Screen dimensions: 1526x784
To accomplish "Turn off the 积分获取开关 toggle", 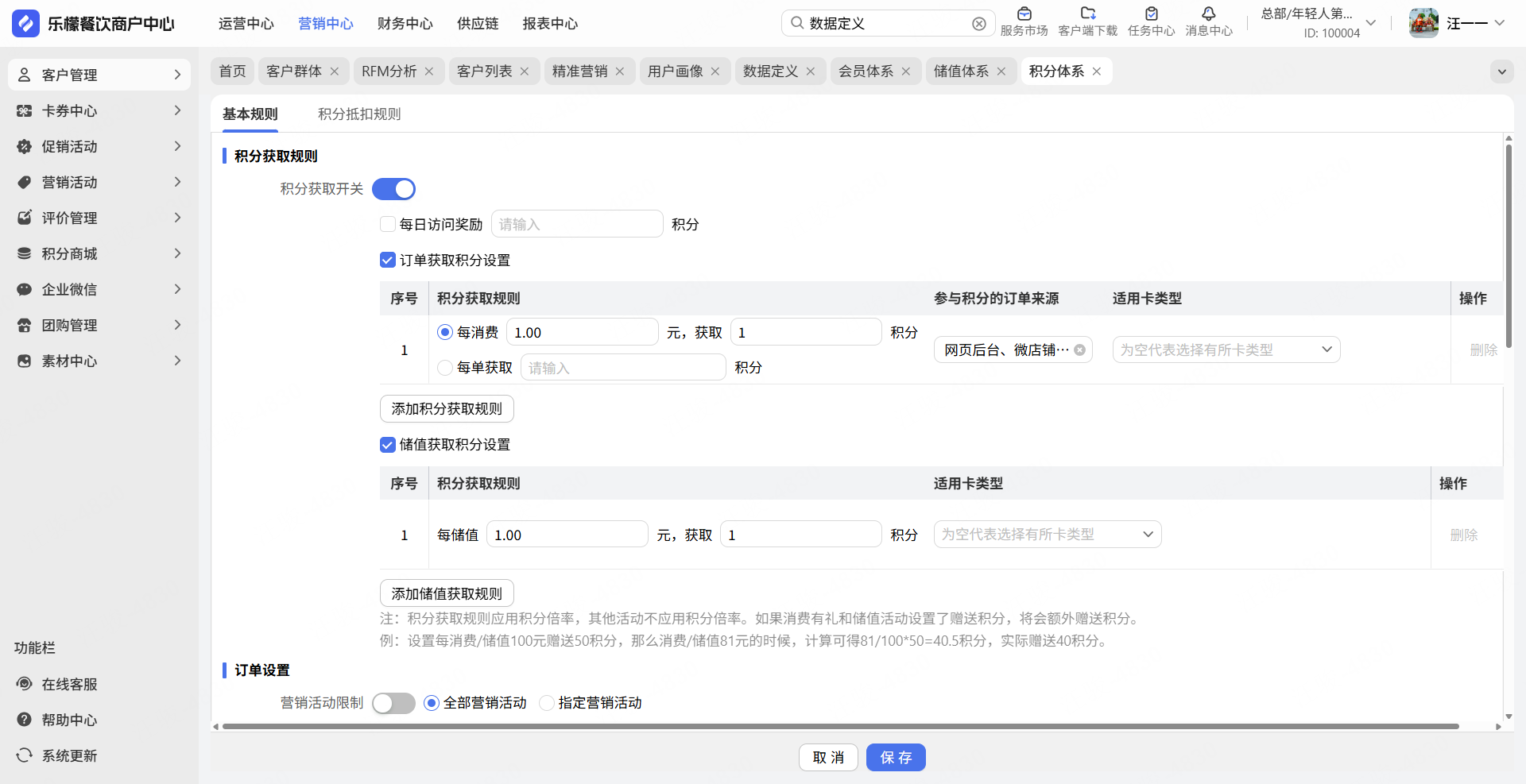I will (393, 189).
